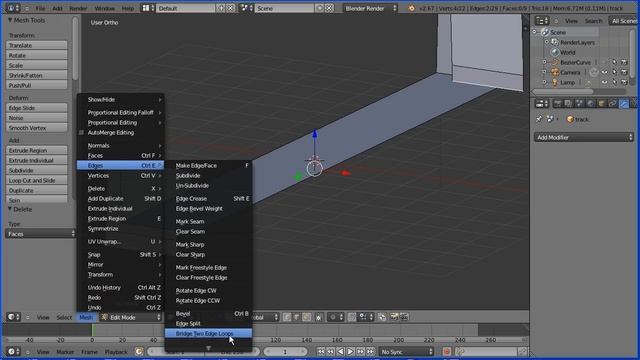
Task: Click the play reverse button
Action: click(340, 351)
